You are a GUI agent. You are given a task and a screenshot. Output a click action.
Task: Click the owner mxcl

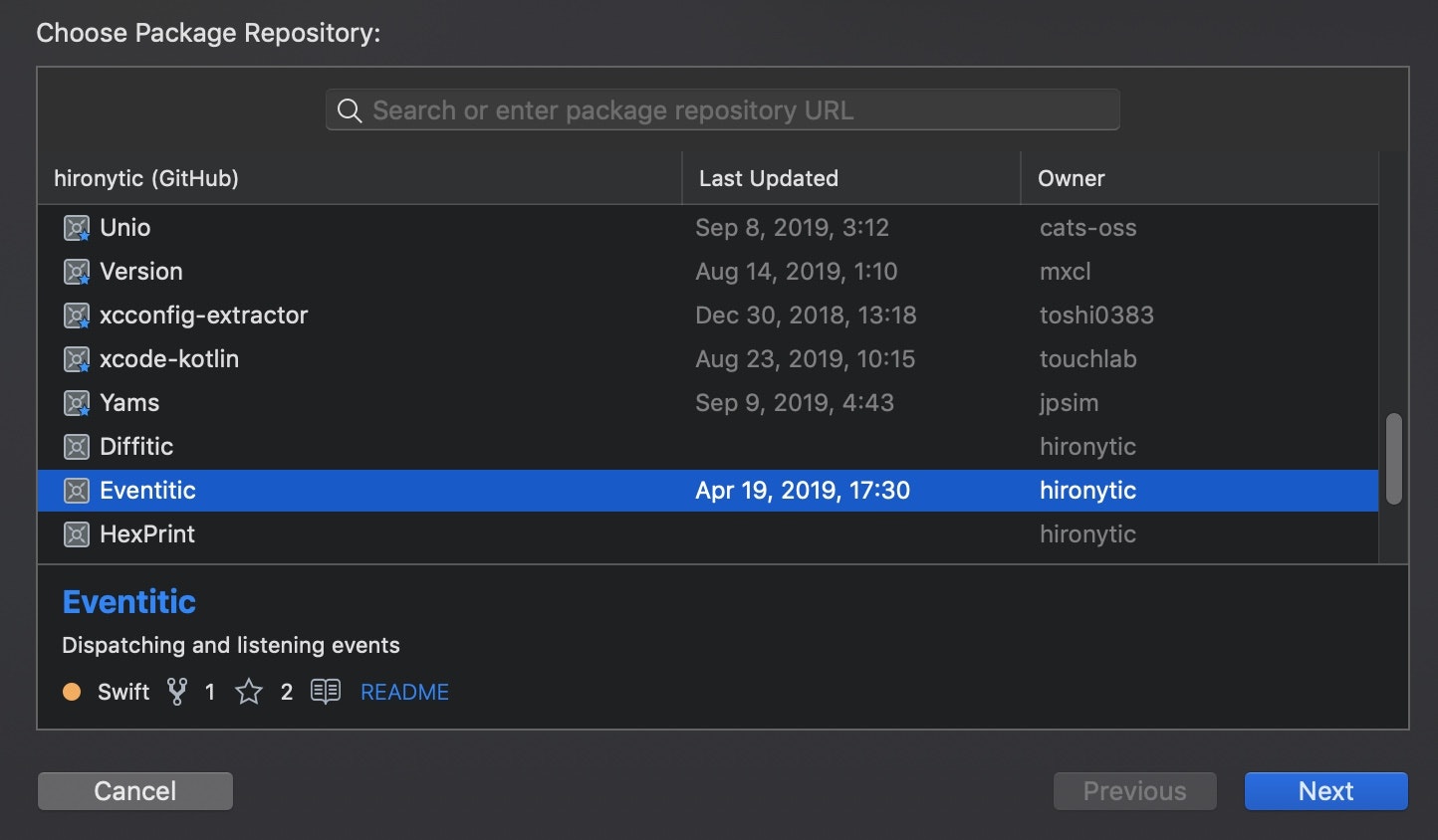pyautogui.click(x=1066, y=272)
